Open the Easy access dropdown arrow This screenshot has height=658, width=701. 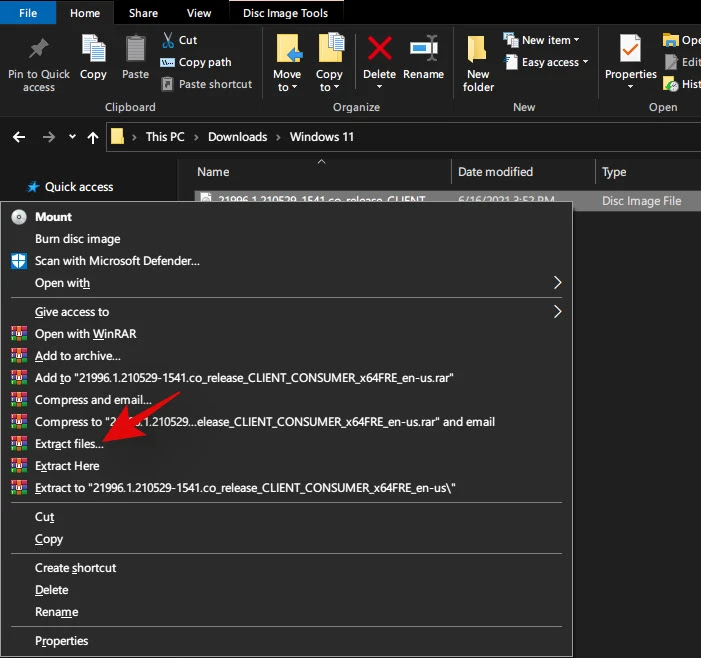click(585, 62)
